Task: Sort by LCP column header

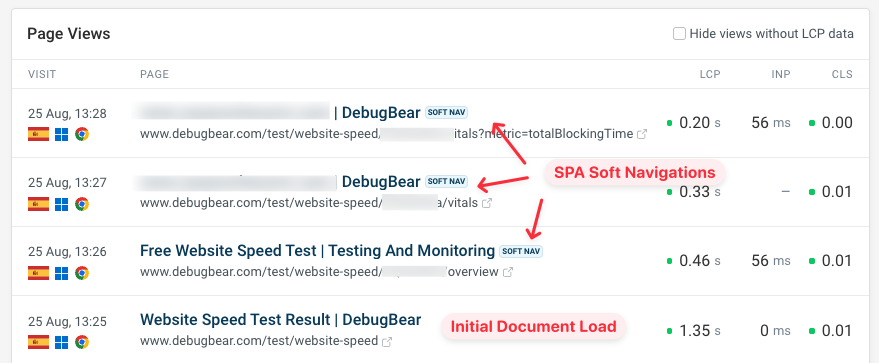Action: (x=710, y=74)
